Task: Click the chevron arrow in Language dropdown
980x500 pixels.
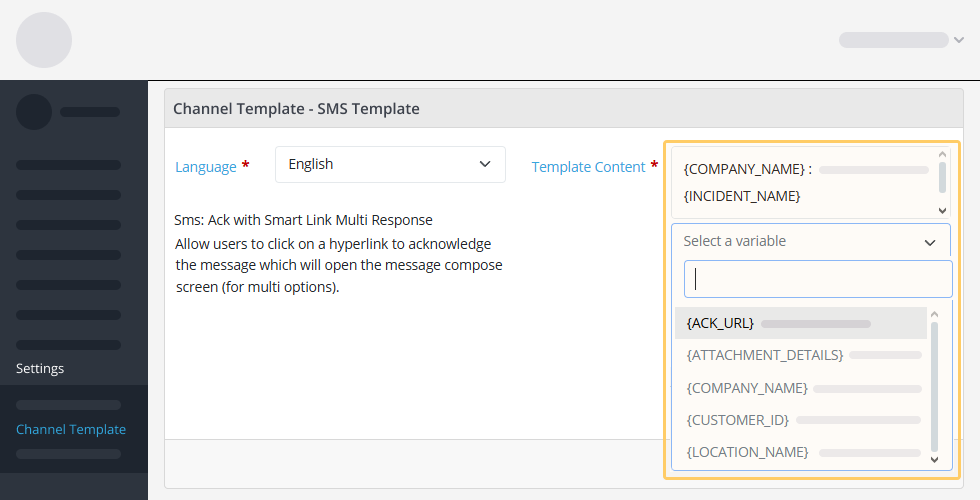Action: 485,164
